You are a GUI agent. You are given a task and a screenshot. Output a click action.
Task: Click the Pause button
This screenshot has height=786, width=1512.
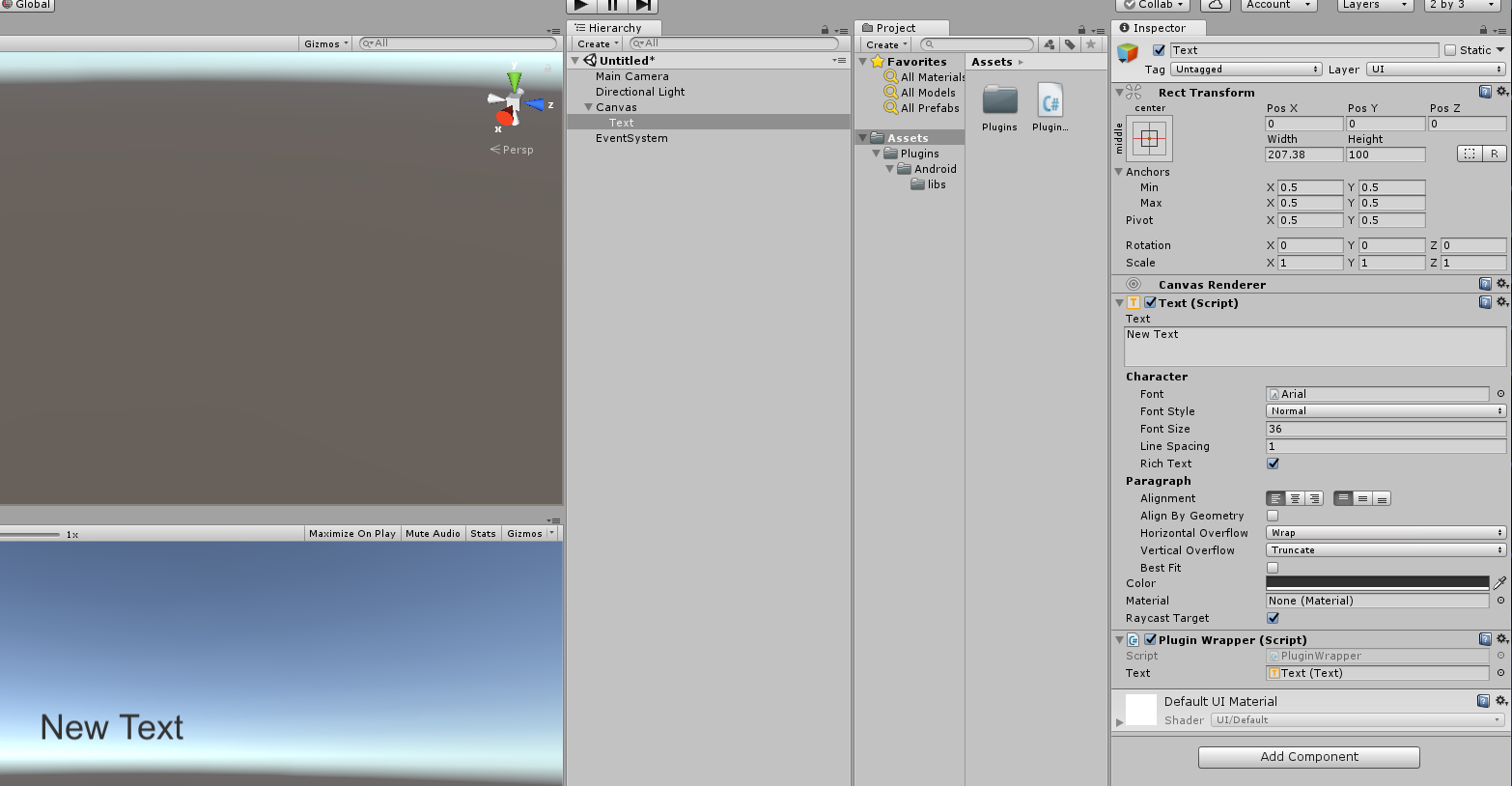[x=610, y=6]
